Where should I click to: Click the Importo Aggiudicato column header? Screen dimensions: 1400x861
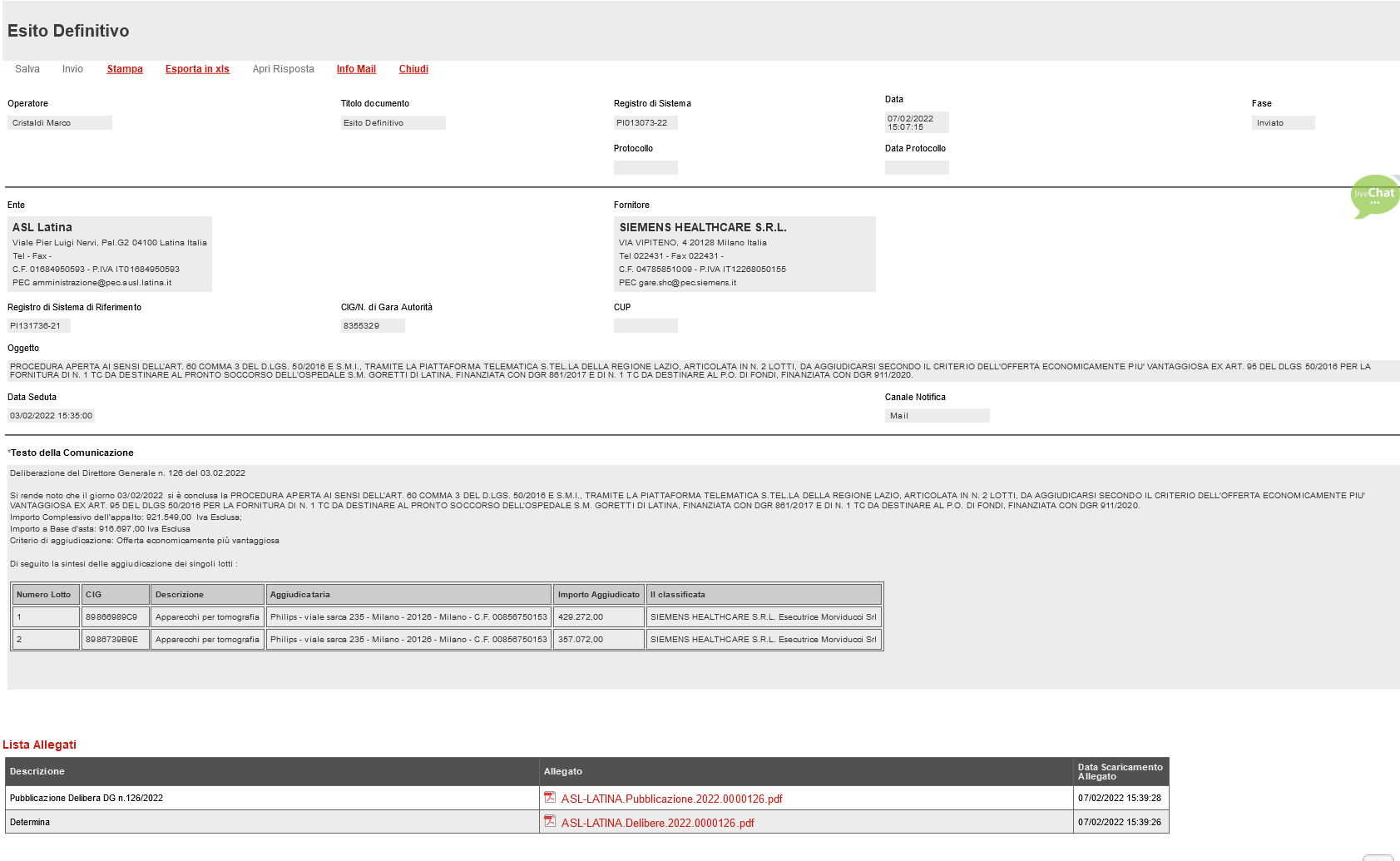pos(598,595)
